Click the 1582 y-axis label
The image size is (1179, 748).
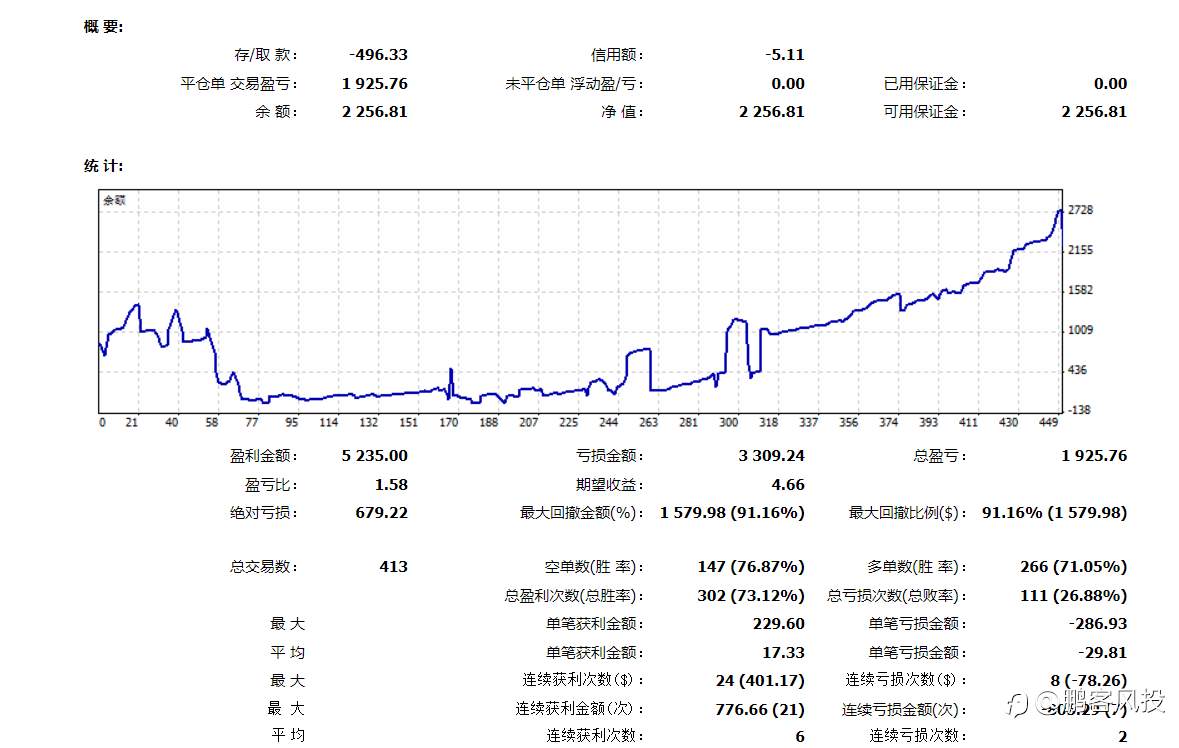coord(1080,290)
